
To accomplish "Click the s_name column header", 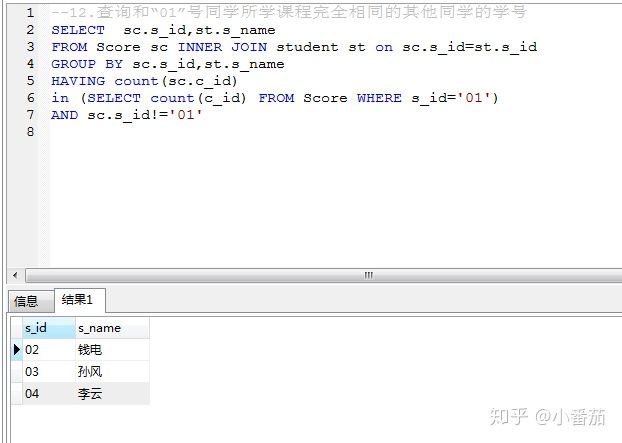I will click(x=112, y=328).
